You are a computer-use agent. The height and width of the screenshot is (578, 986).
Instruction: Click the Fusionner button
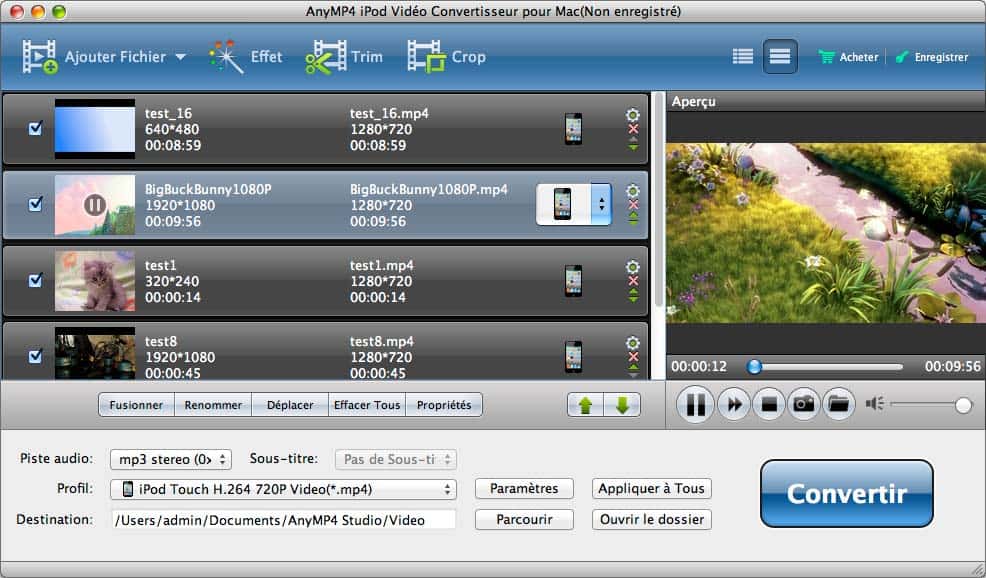[136, 405]
